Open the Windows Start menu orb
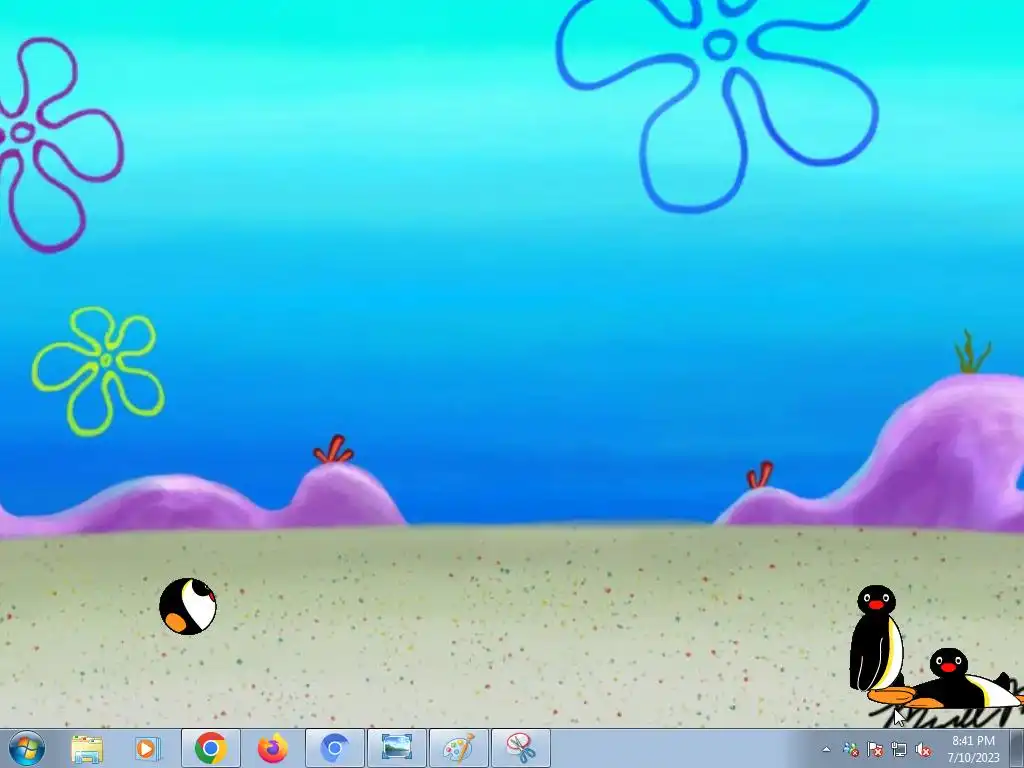Viewport: 1024px width, 768px height. coord(27,748)
